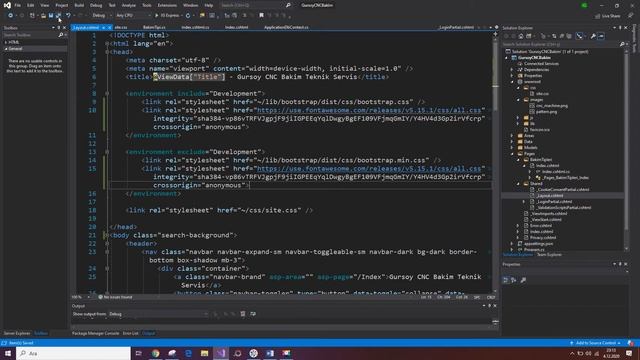This screenshot has height=360, width=640.
Task: Pin the Solution Explorer panel with the pushpin
Action: click(x=620, y=28)
